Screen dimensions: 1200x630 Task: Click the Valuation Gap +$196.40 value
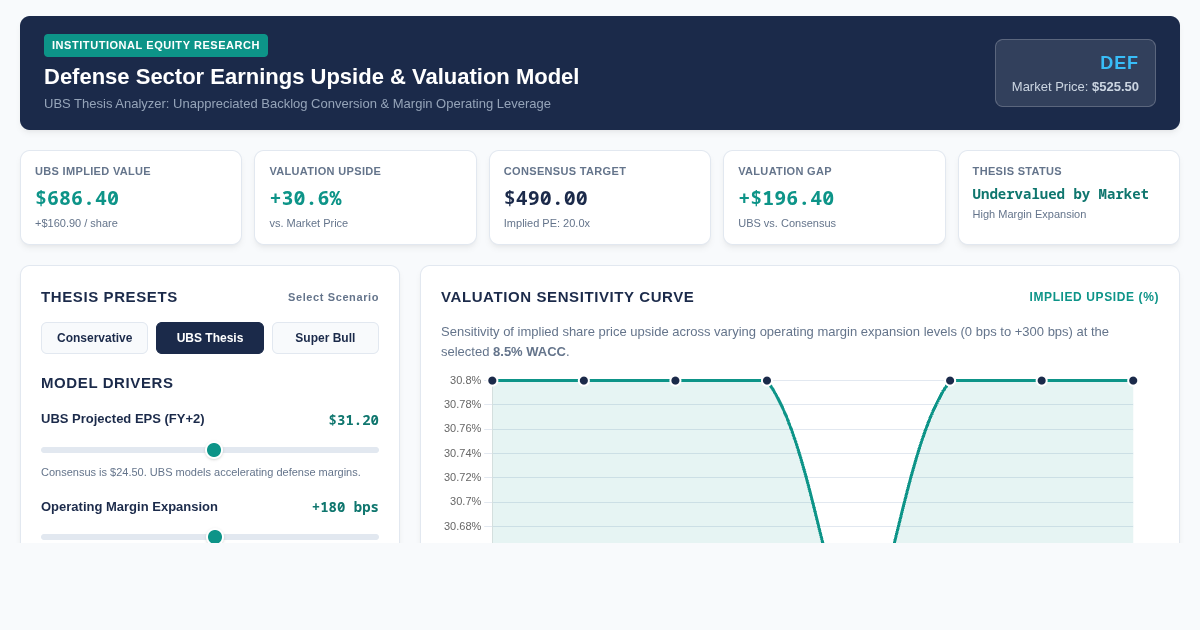point(786,198)
